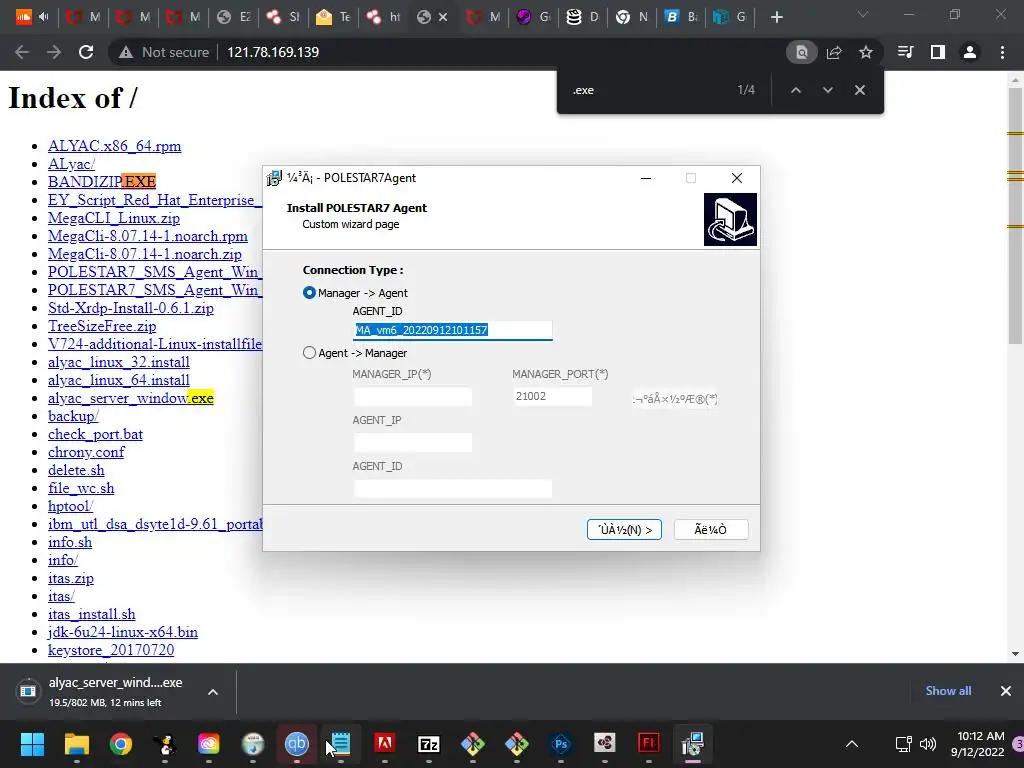Open Adobe Flash from taskbar

(648, 744)
